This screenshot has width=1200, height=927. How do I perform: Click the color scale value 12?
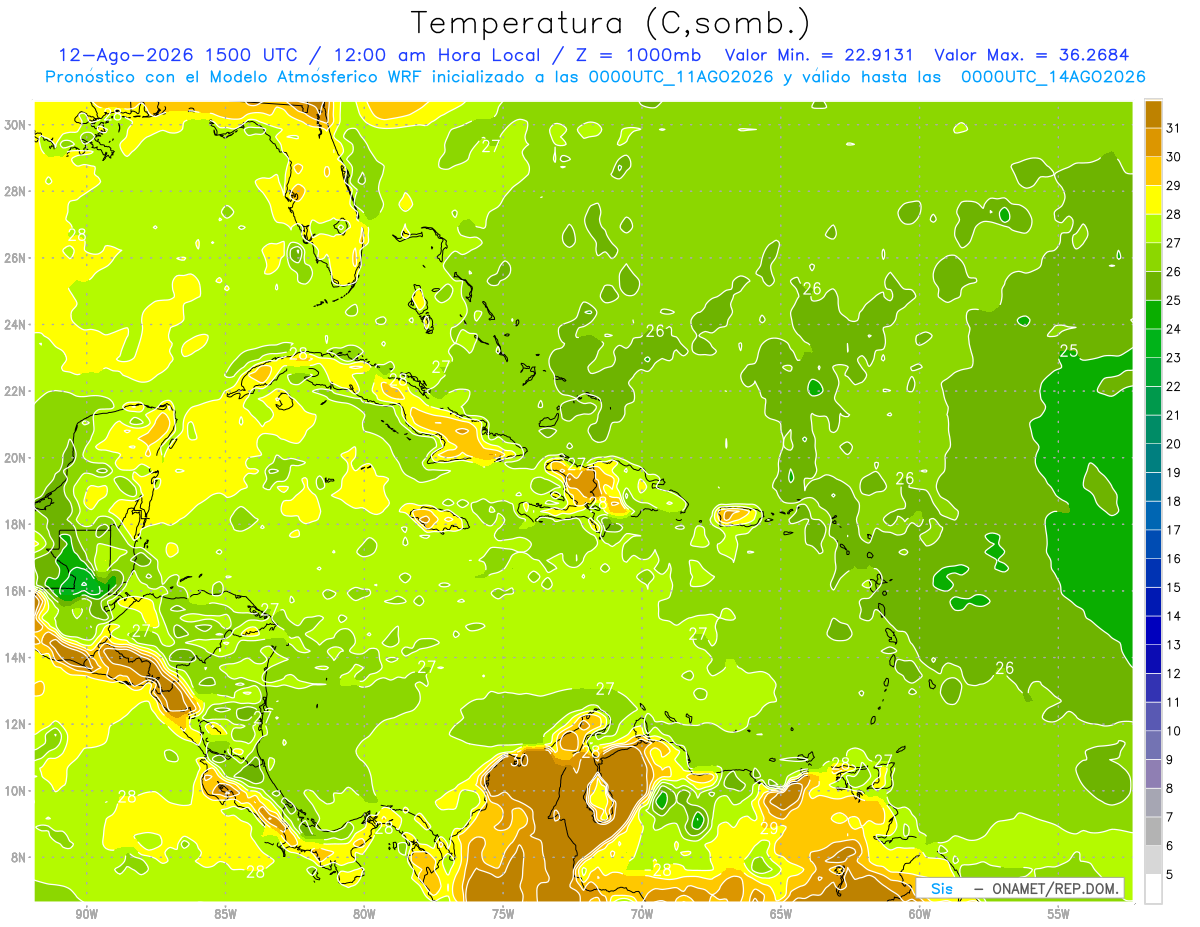(1175, 673)
